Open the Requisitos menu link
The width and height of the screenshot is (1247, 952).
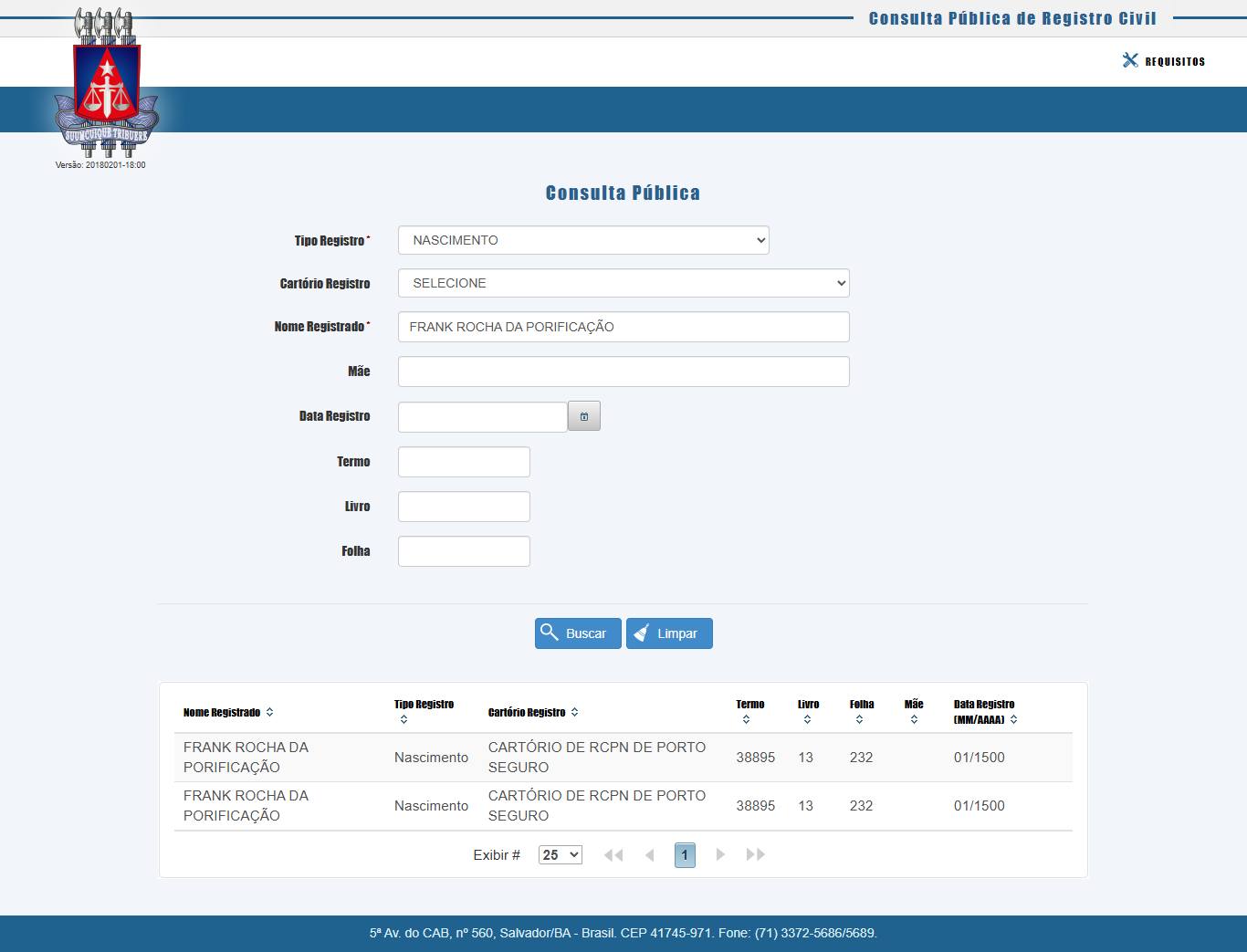tap(1164, 61)
